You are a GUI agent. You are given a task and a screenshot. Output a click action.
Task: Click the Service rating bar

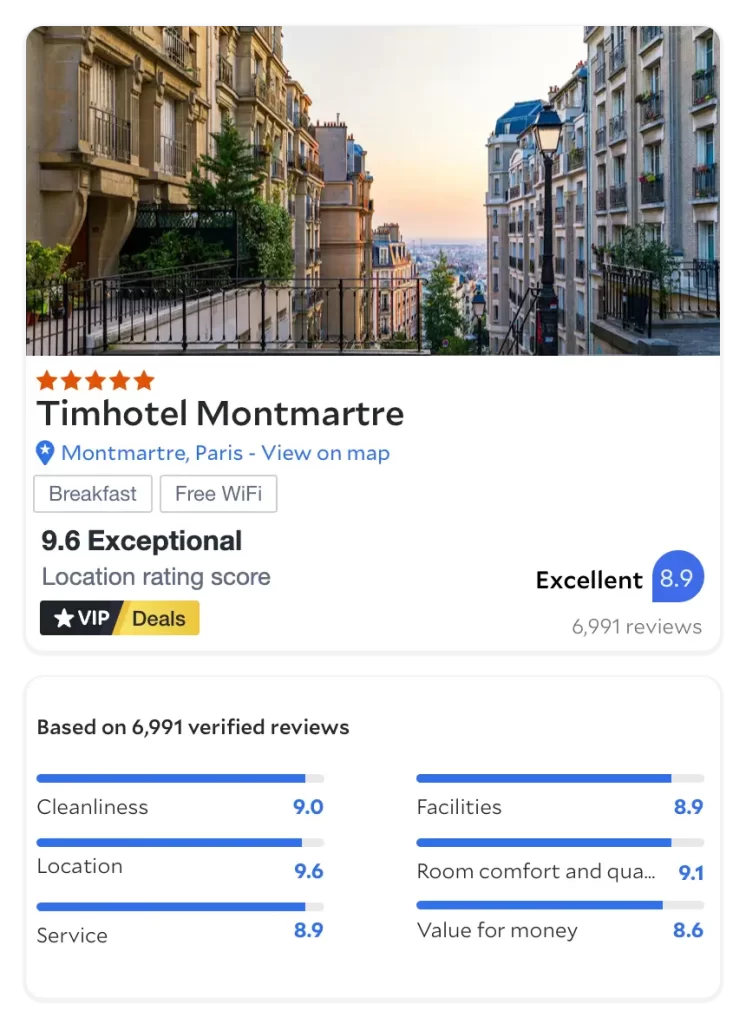click(180, 907)
